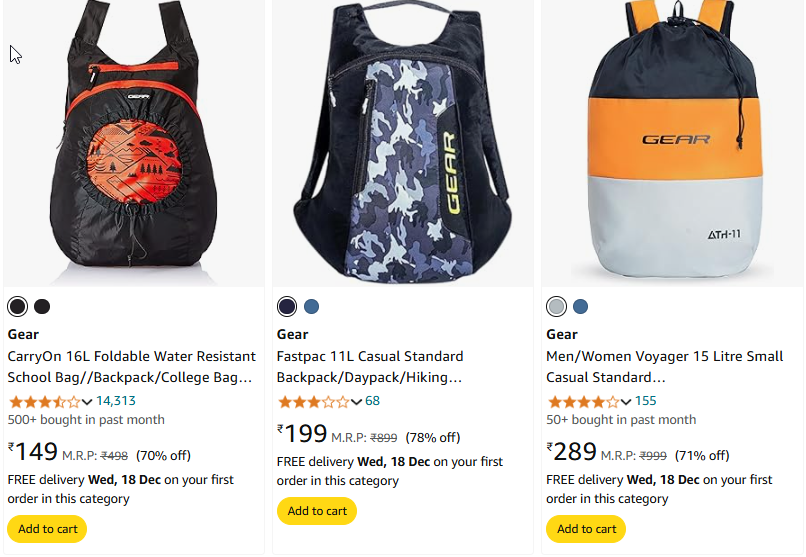The height and width of the screenshot is (557, 806).
Task: Expand rating chevron beside 14,313 reviews
Action: [x=87, y=402]
